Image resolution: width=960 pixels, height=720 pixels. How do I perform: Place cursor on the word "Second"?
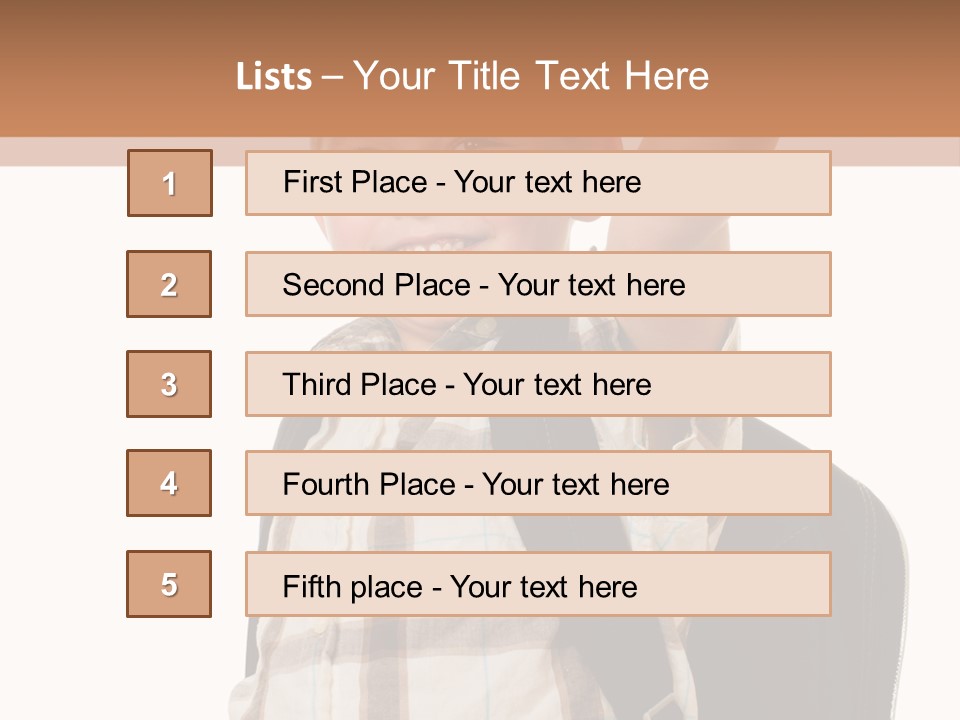pos(334,285)
